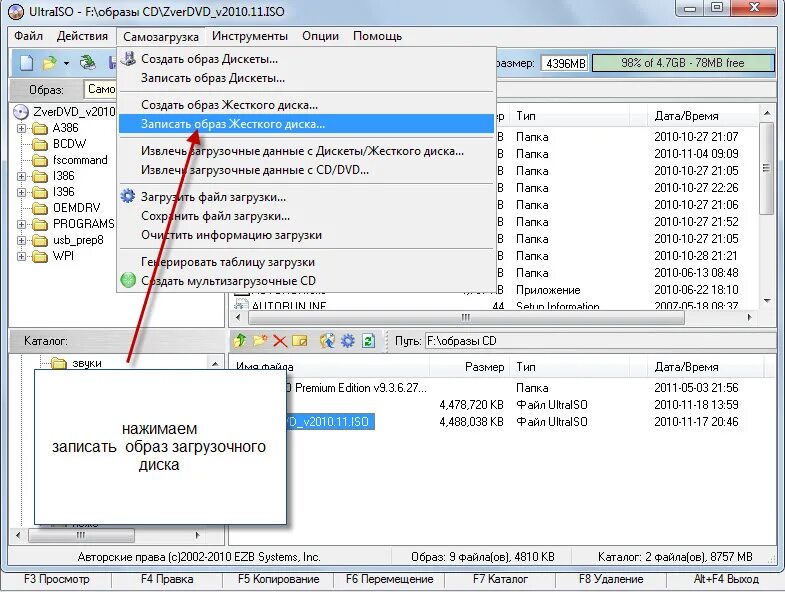
Task: Click the UltraISO title bar app icon
Action: pyautogui.click(x=17, y=11)
